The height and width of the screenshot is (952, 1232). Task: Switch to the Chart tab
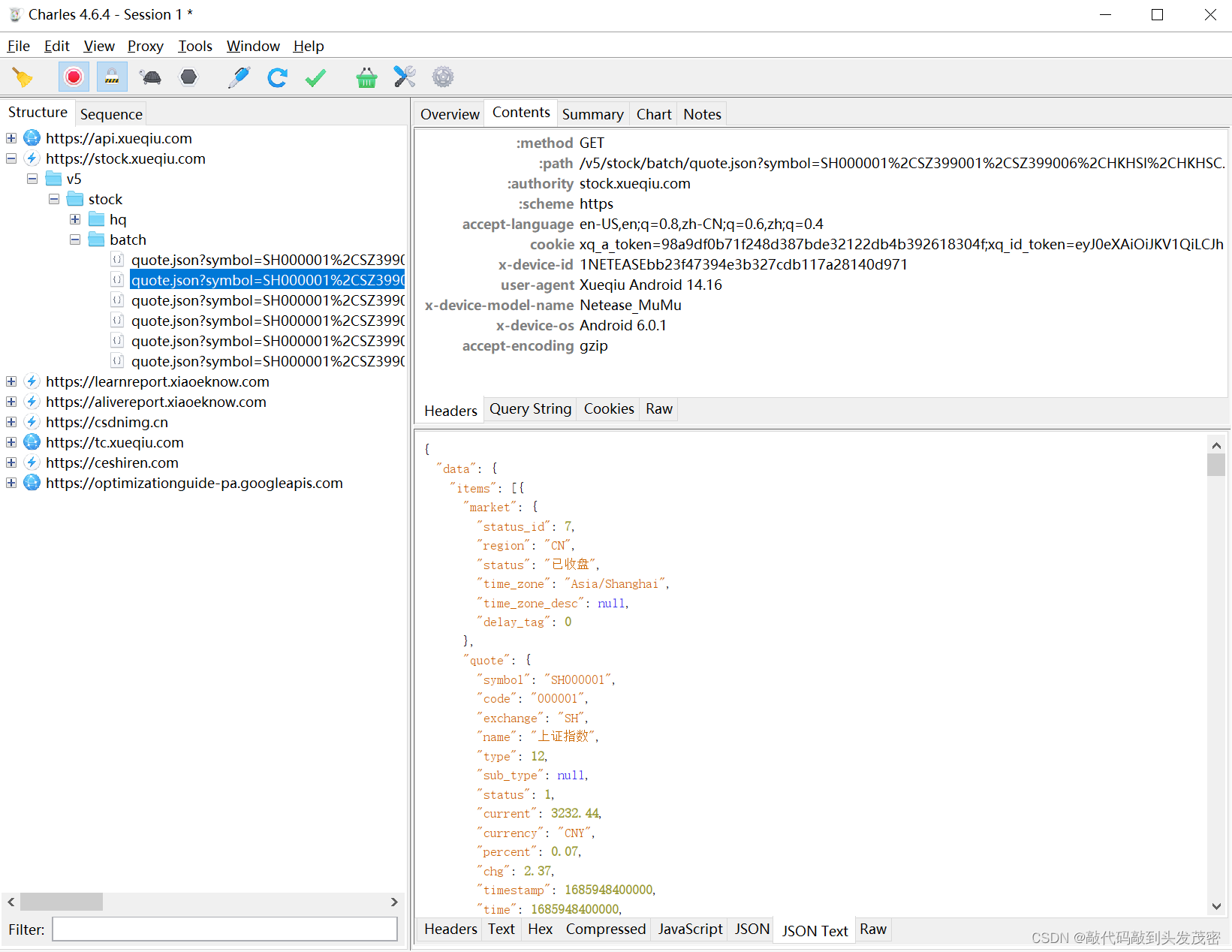point(654,114)
